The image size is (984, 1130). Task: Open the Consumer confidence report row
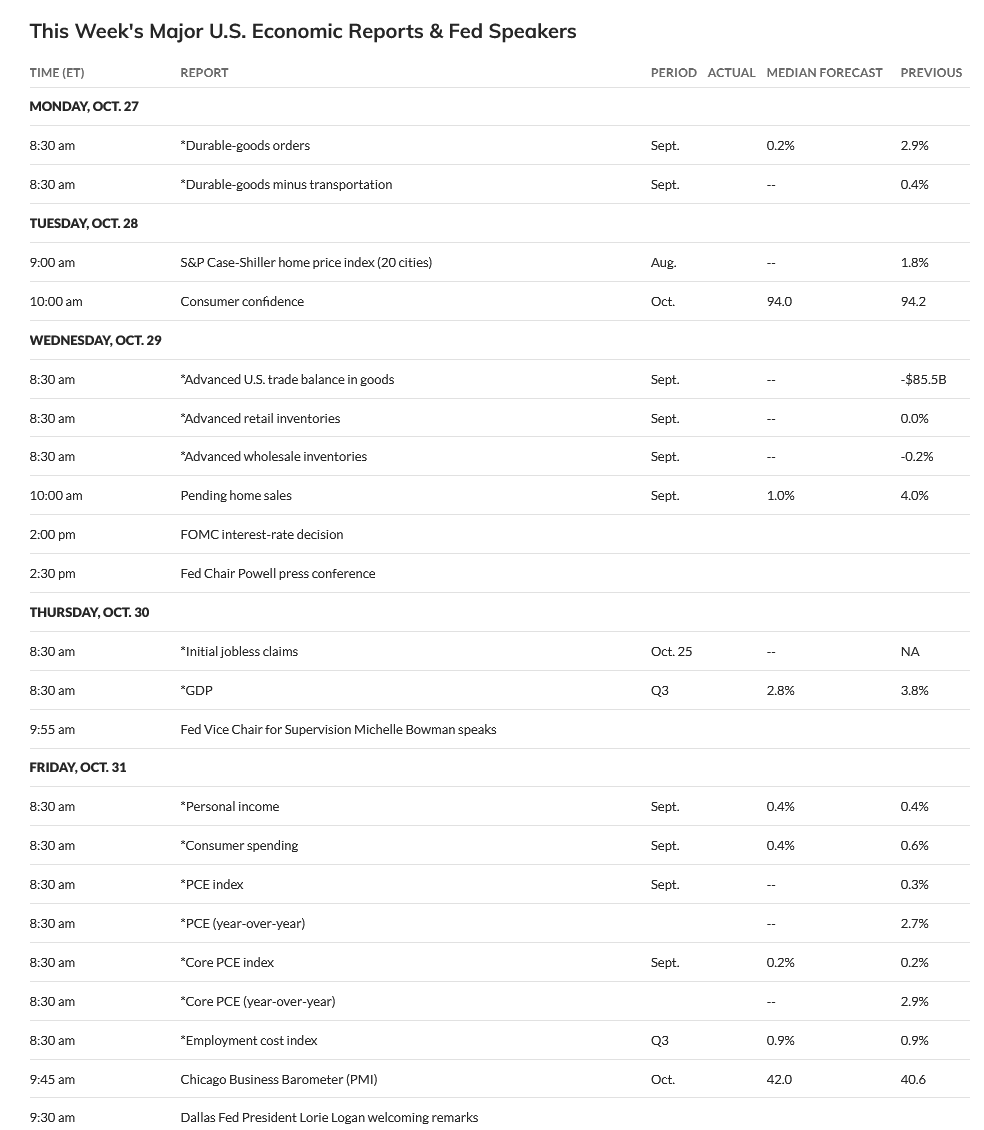tap(242, 301)
